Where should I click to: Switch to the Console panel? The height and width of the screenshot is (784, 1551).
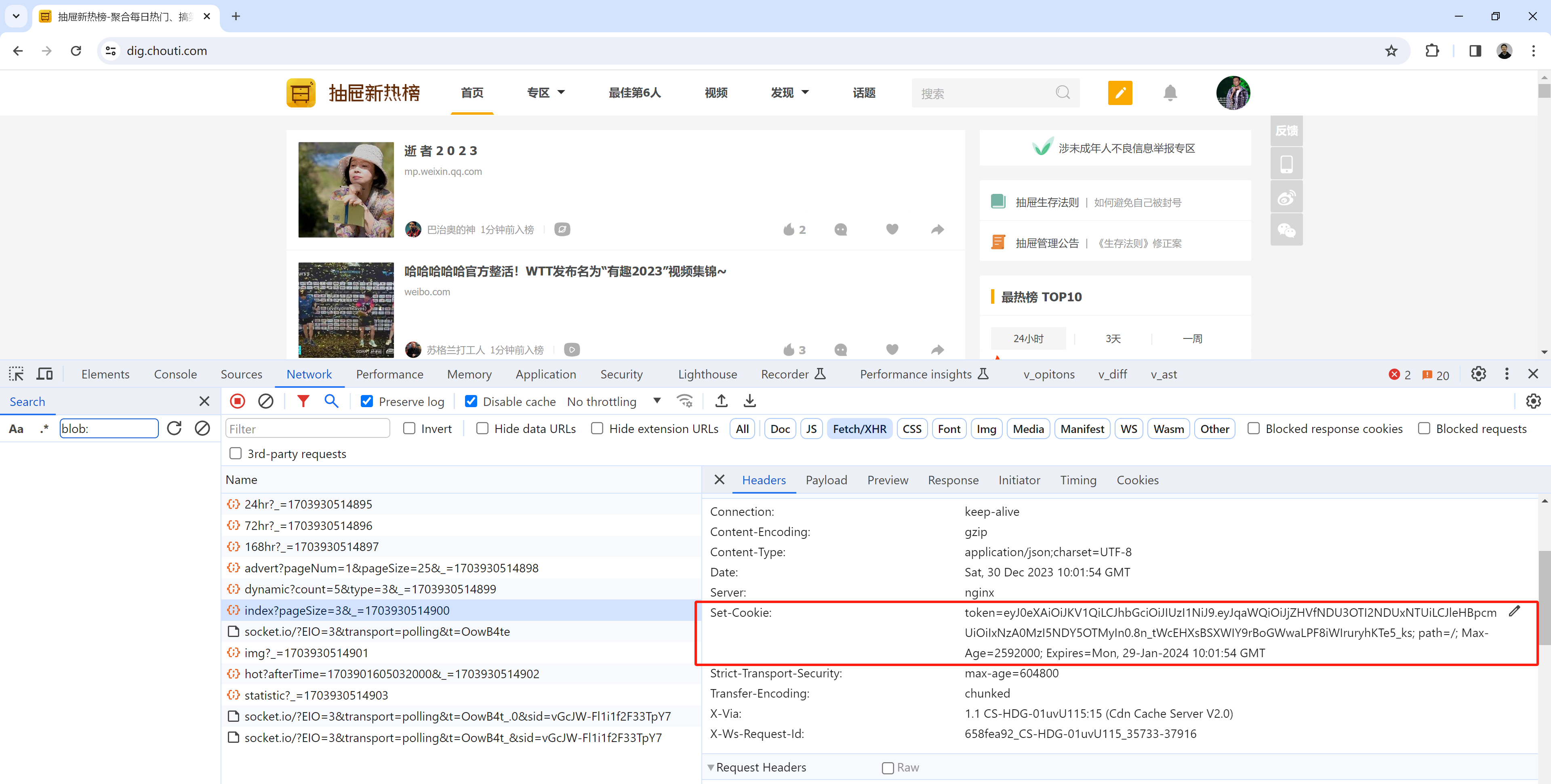175,374
